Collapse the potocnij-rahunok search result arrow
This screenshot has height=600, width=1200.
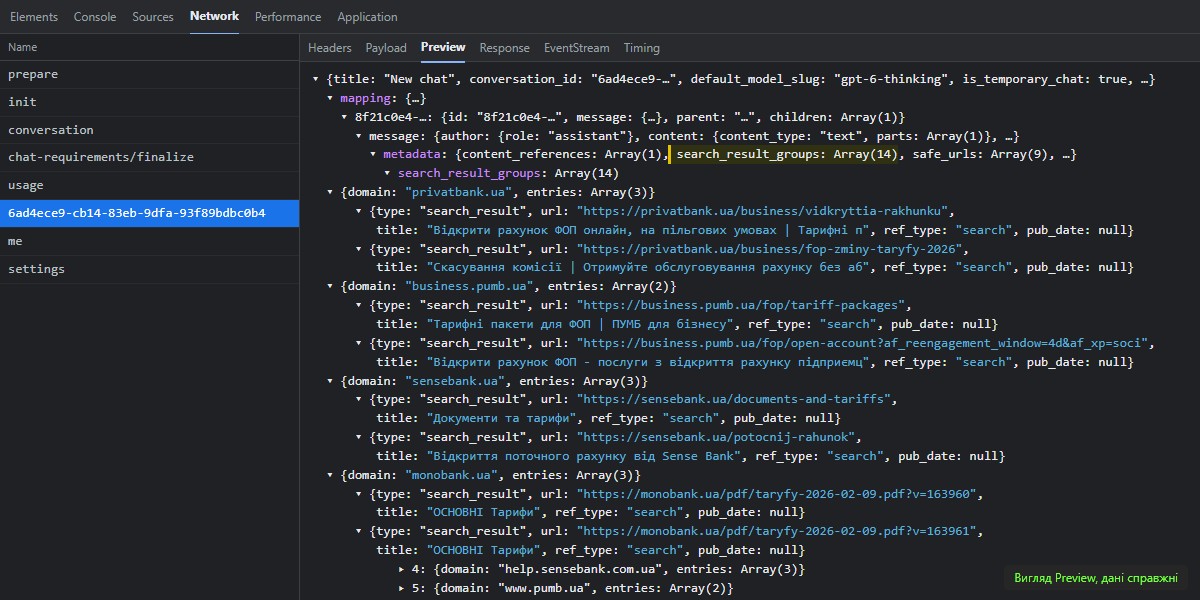[359, 437]
